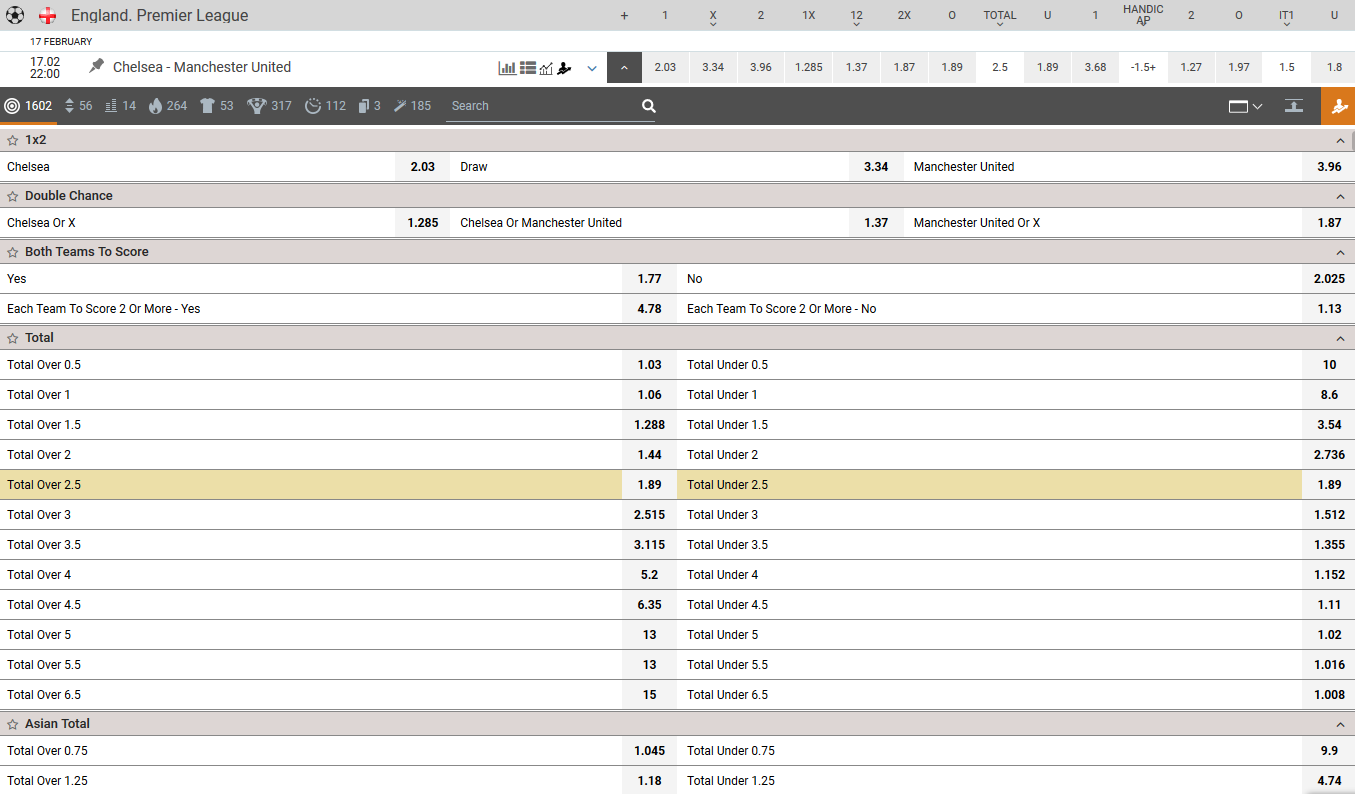This screenshot has height=794, width=1355.
Task: Bet on Chelsea win at 2.03
Action: coord(423,167)
